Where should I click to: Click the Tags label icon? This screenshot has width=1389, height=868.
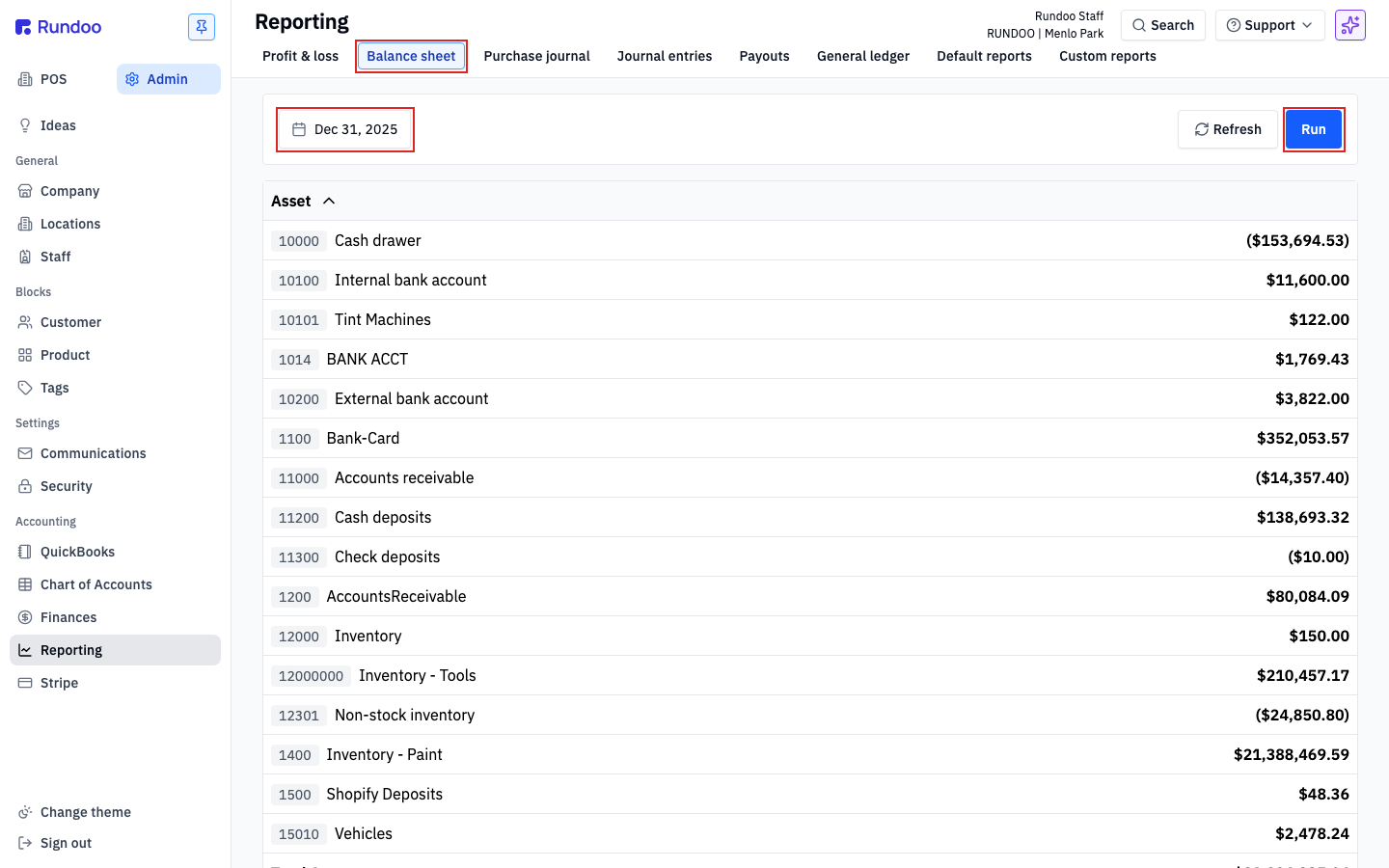coord(25,388)
